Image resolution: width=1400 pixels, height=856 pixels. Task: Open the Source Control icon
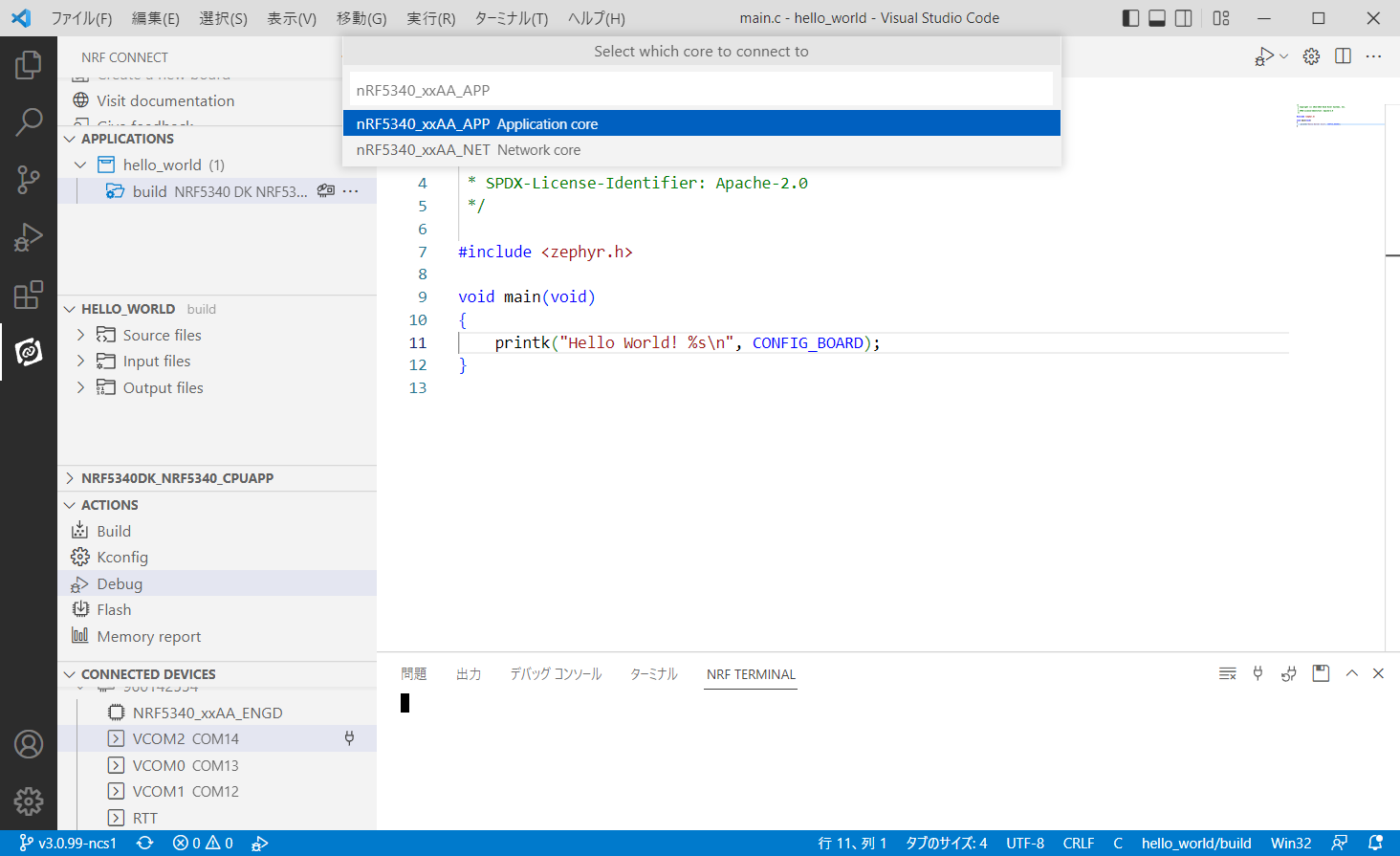(29, 180)
